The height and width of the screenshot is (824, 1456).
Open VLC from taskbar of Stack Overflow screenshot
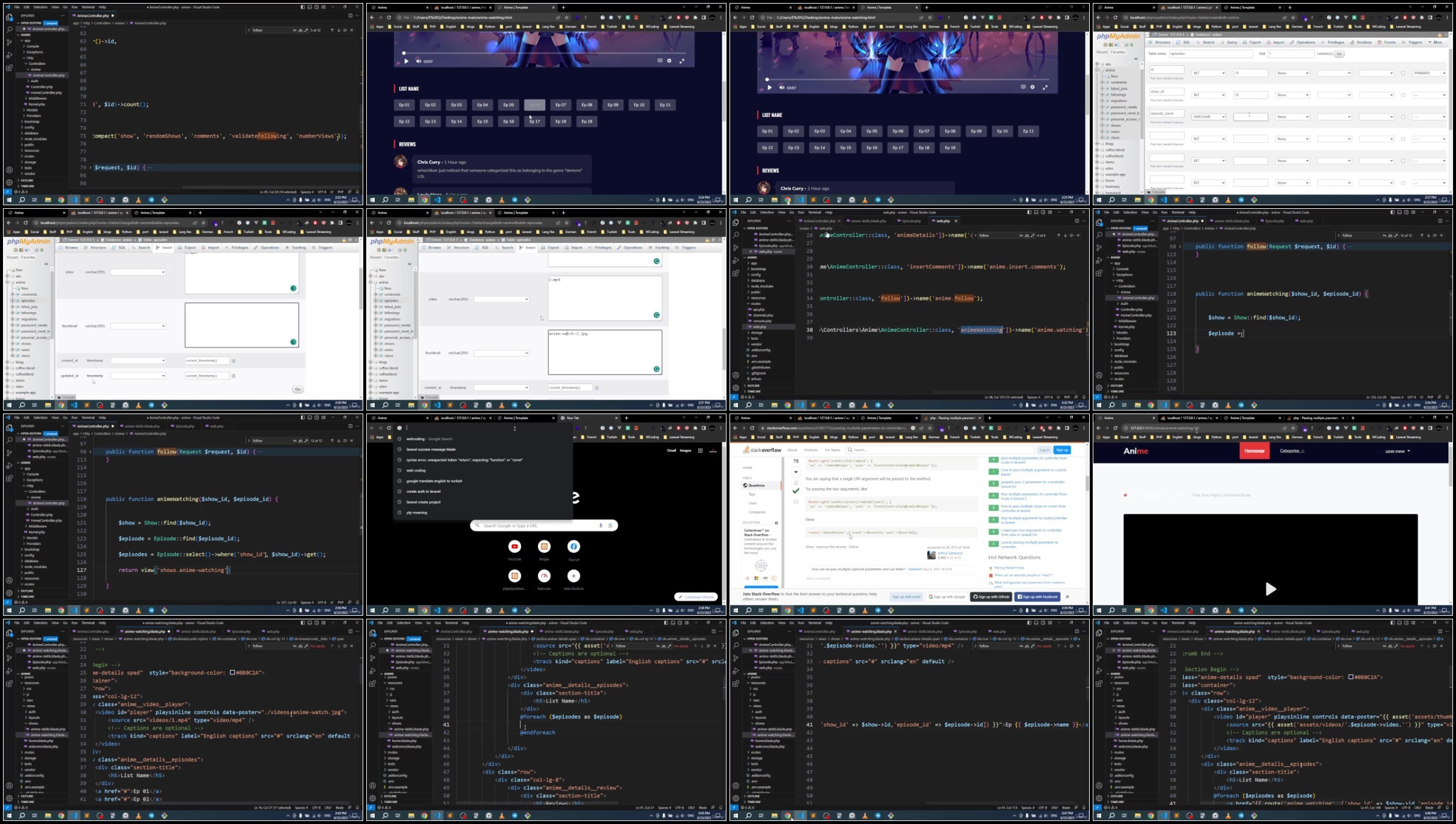coord(865,610)
